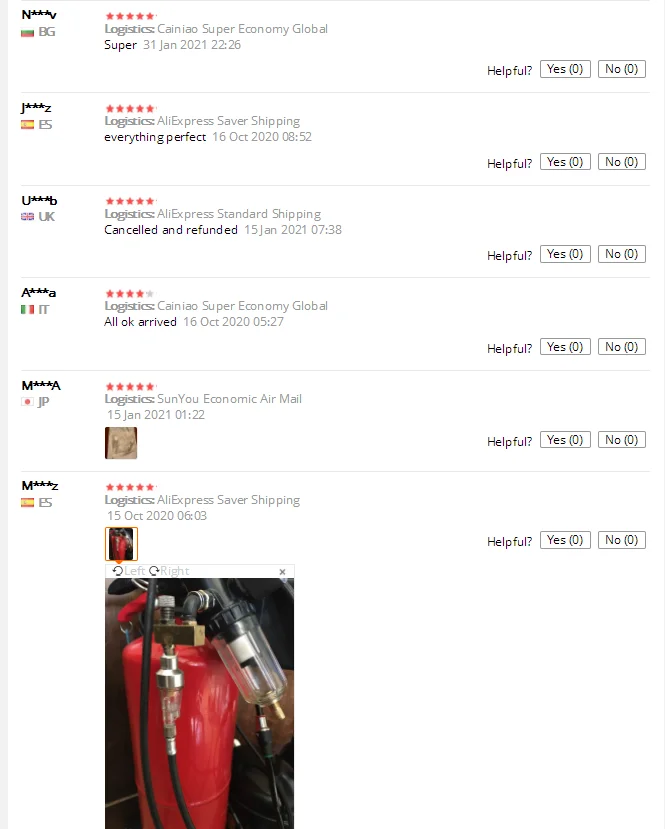Click the enlarged red extinguisher photo

199,703
